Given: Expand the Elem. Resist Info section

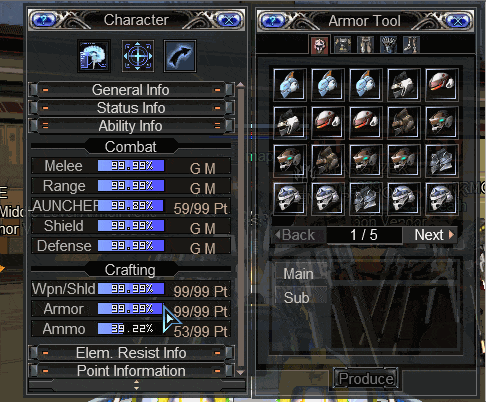Looking at the screenshot, I should pyautogui.click(x=131, y=353).
